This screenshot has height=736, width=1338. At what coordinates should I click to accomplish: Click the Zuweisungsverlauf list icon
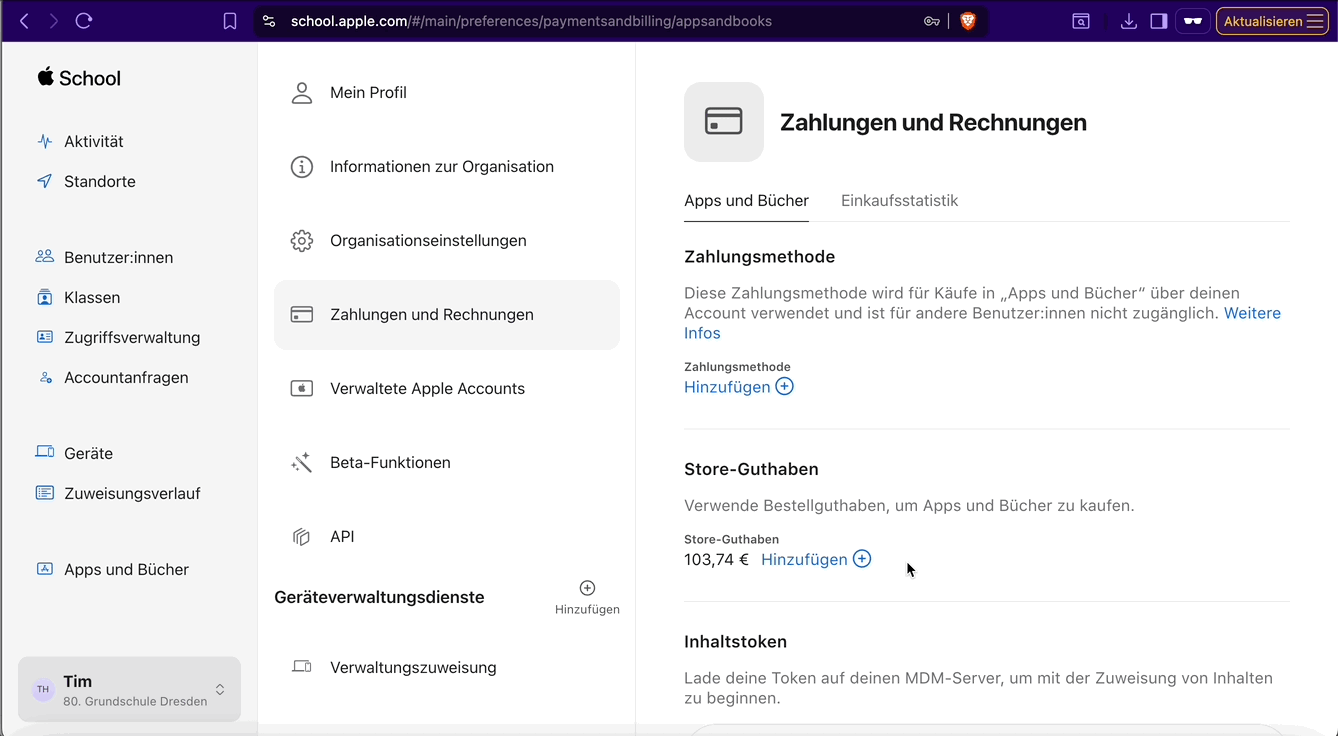coord(44,493)
